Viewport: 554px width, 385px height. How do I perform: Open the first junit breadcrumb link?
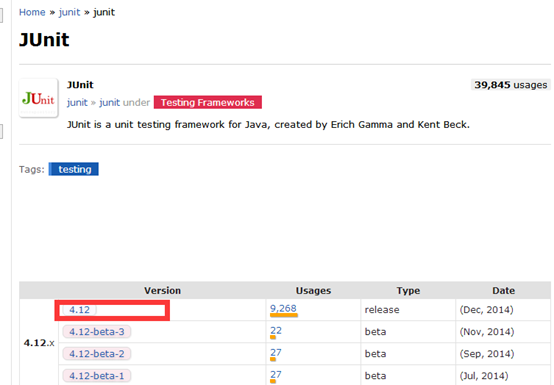70,12
